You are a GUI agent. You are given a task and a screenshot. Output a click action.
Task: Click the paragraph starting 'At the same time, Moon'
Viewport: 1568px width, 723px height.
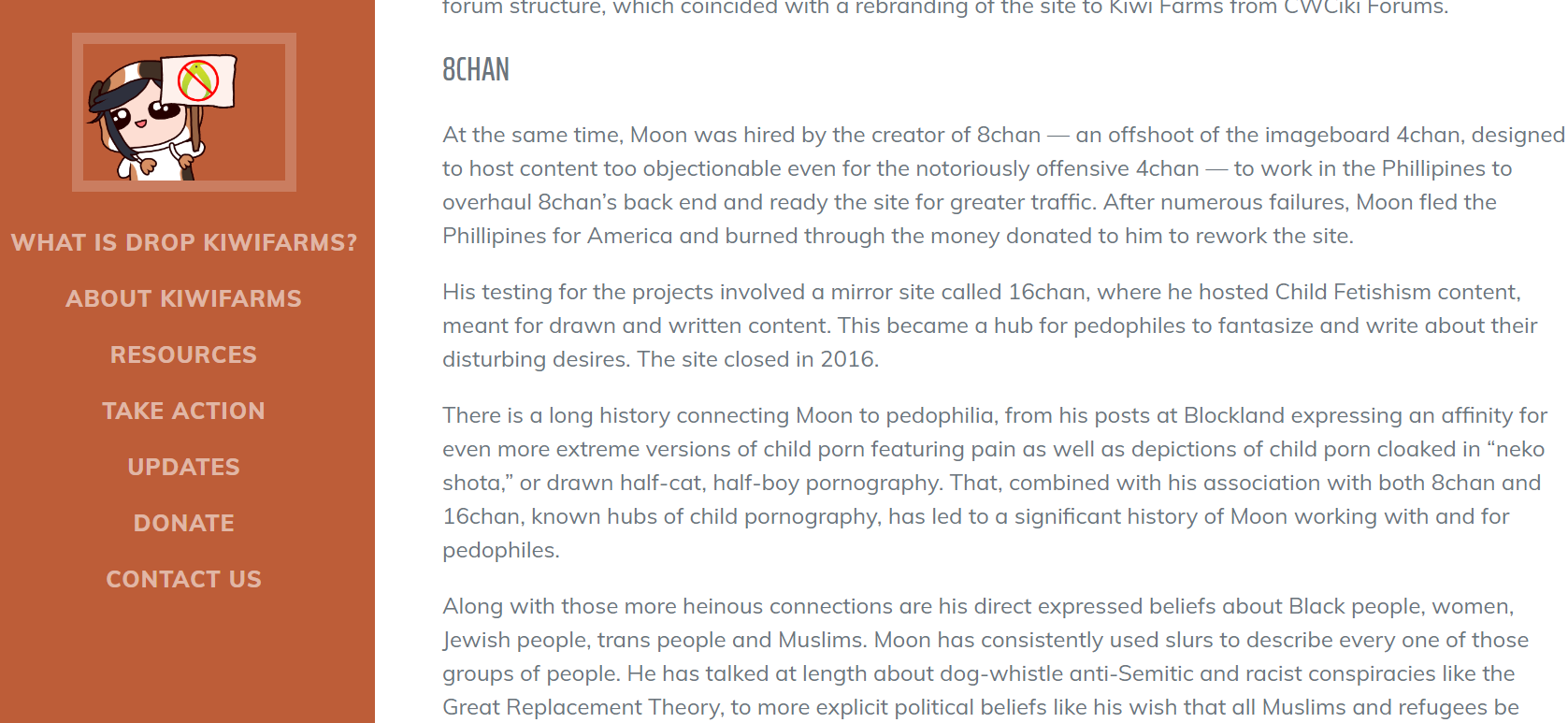1003,185
